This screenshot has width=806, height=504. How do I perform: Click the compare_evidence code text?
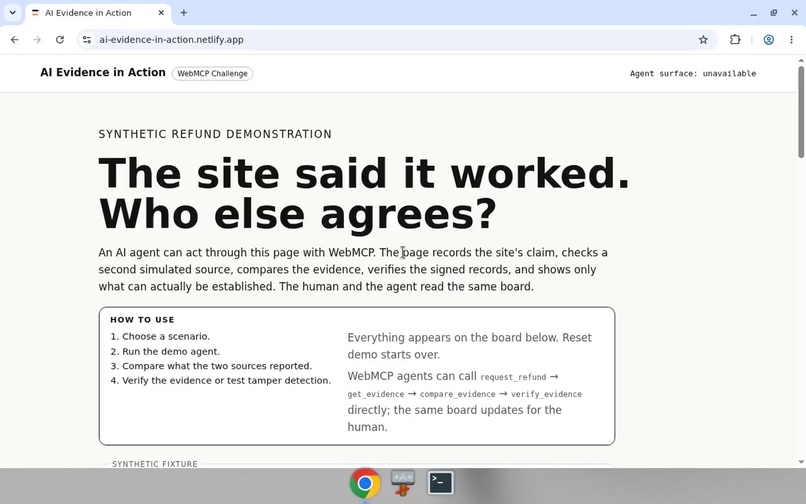pyautogui.click(x=457, y=394)
